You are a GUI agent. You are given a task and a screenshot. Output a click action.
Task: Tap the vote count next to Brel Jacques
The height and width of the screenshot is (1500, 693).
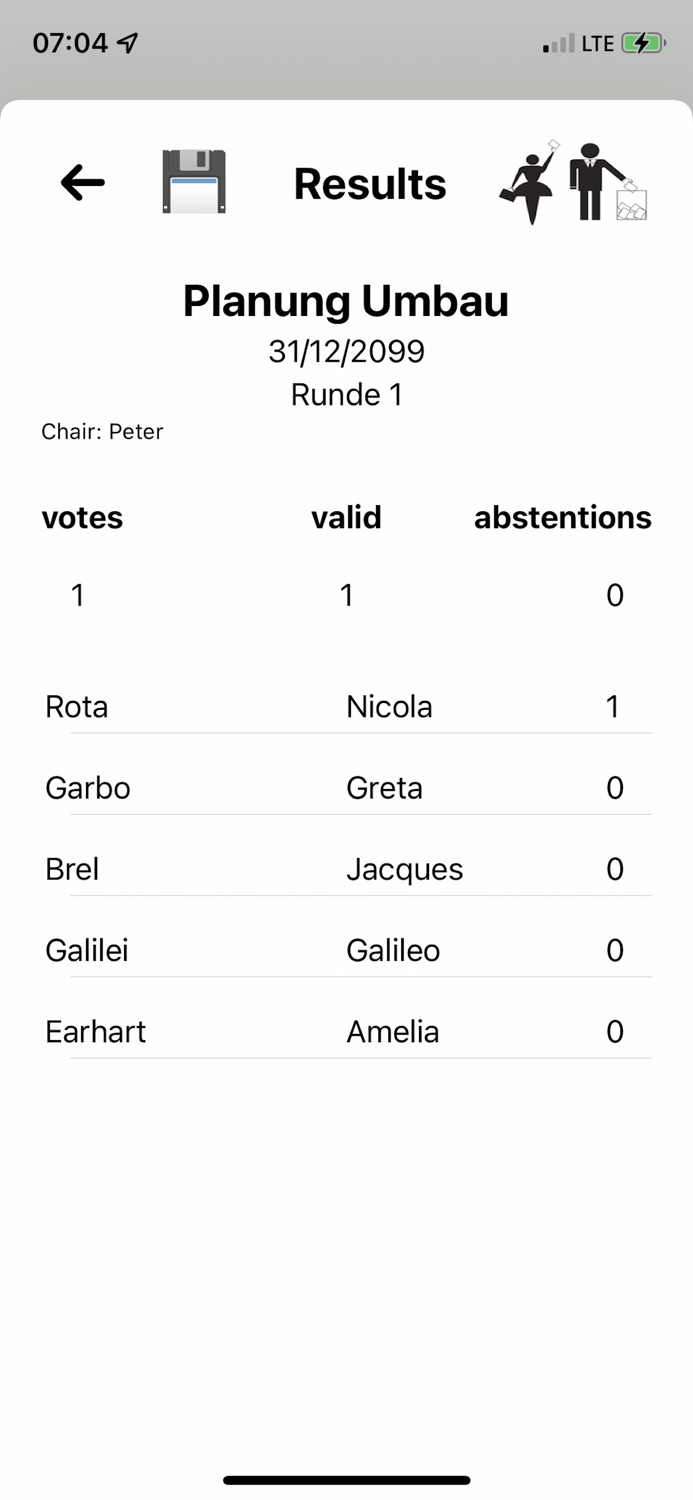[x=615, y=869]
